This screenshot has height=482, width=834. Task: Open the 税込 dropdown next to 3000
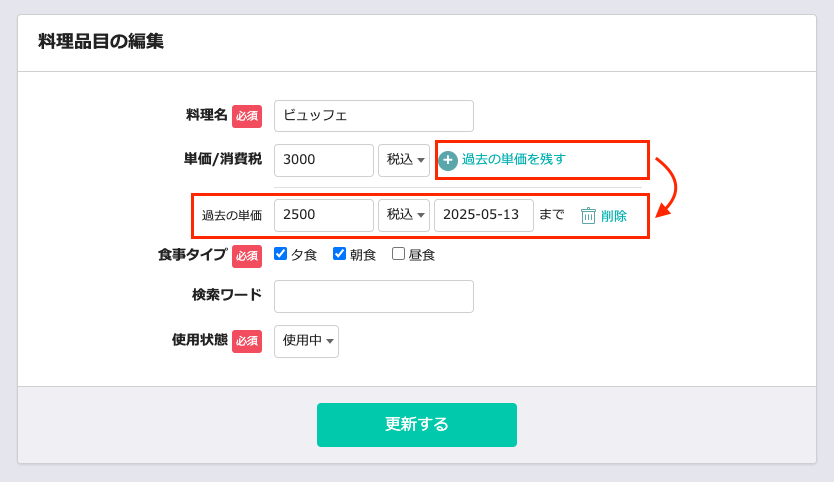(x=404, y=160)
